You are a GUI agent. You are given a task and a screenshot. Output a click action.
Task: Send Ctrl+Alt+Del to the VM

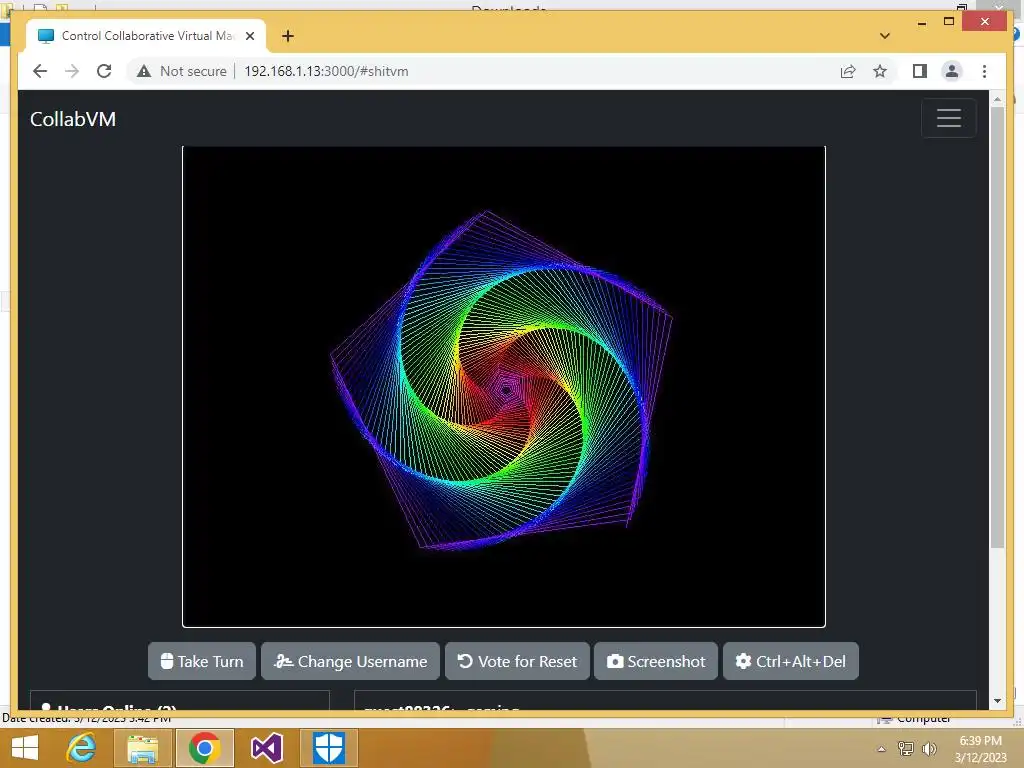[x=790, y=661]
